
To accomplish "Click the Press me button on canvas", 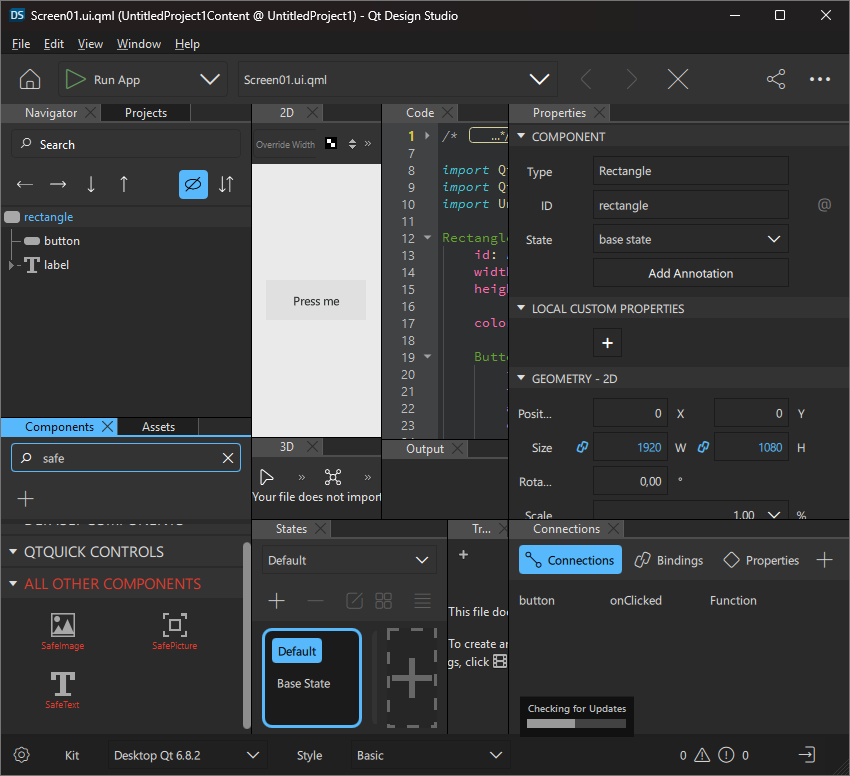I will tap(316, 300).
